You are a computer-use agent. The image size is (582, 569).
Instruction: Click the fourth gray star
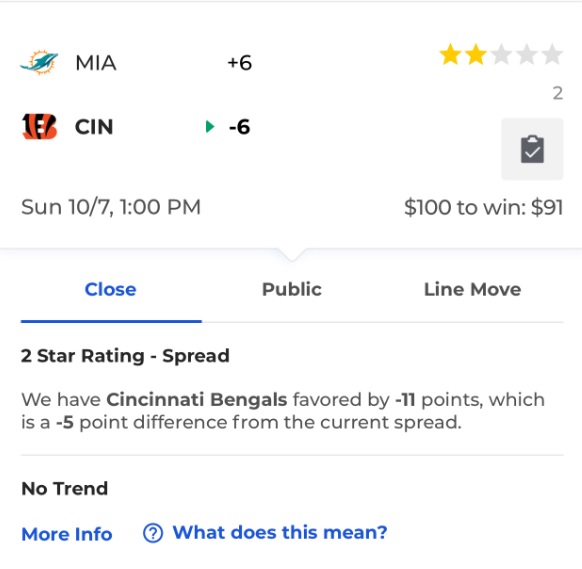click(527, 55)
